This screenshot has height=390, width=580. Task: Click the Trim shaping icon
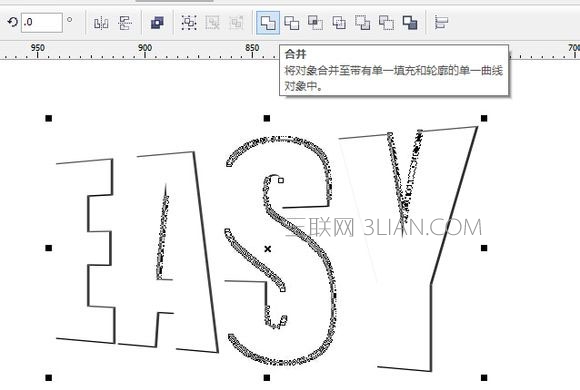(292, 23)
